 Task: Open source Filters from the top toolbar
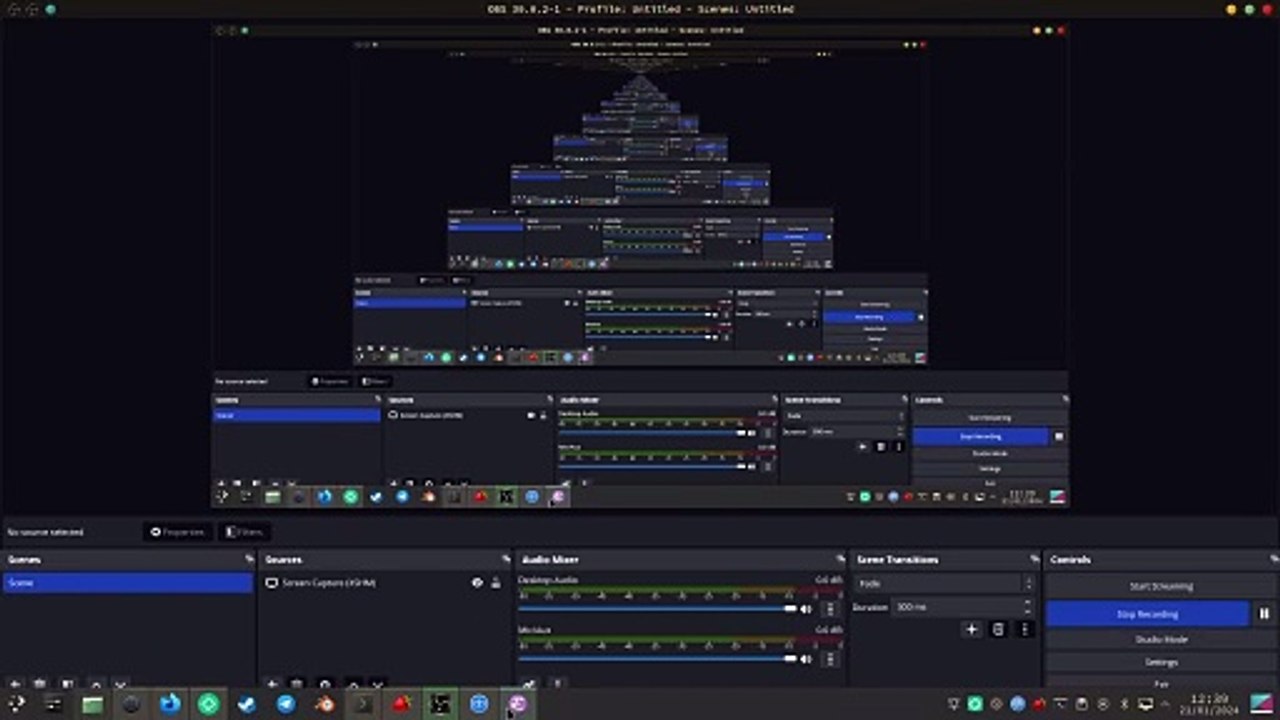click(245, 532)
